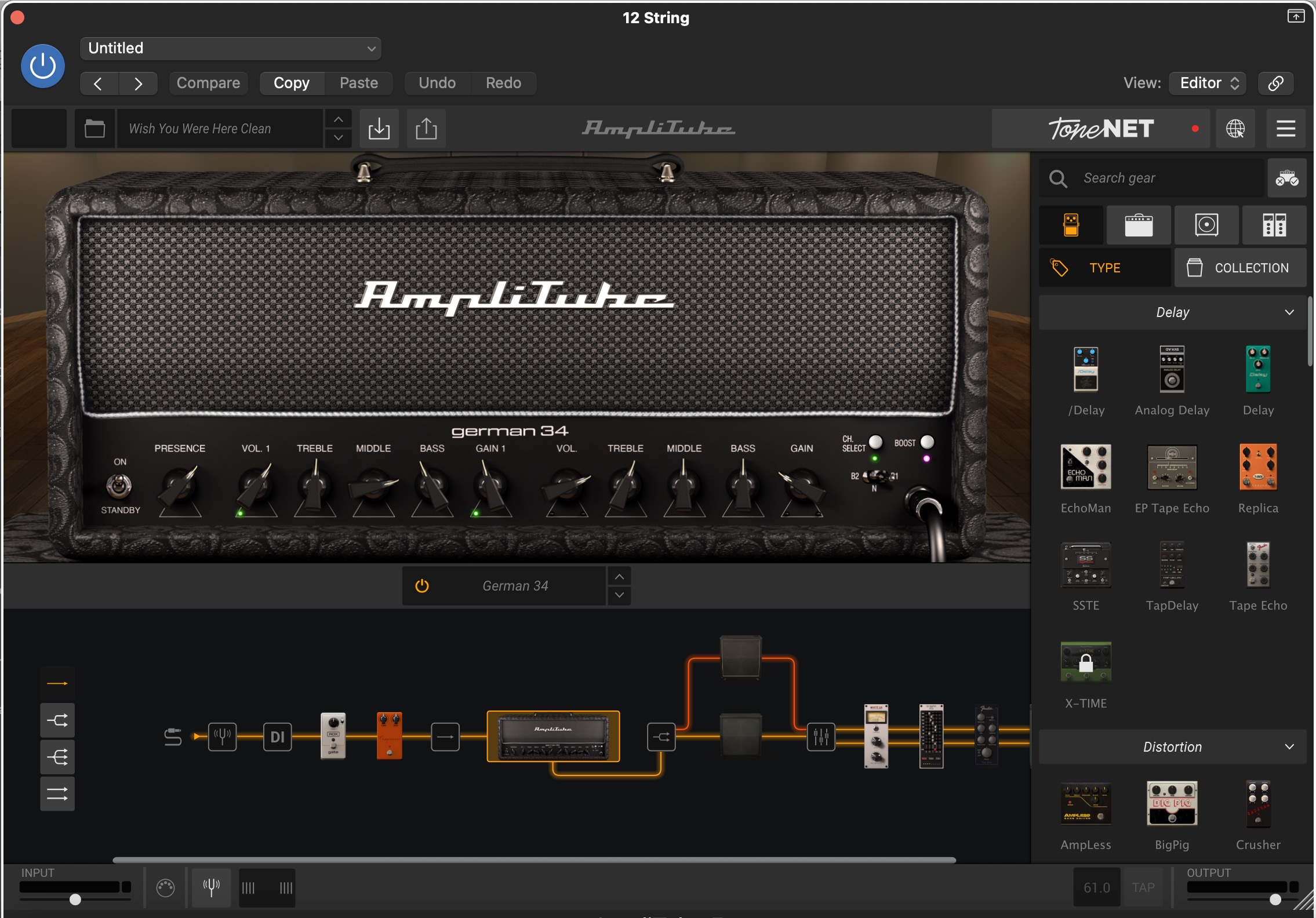Click the Undo button
The height and width of the screenshot is (918, 1316).
(437, 83)
